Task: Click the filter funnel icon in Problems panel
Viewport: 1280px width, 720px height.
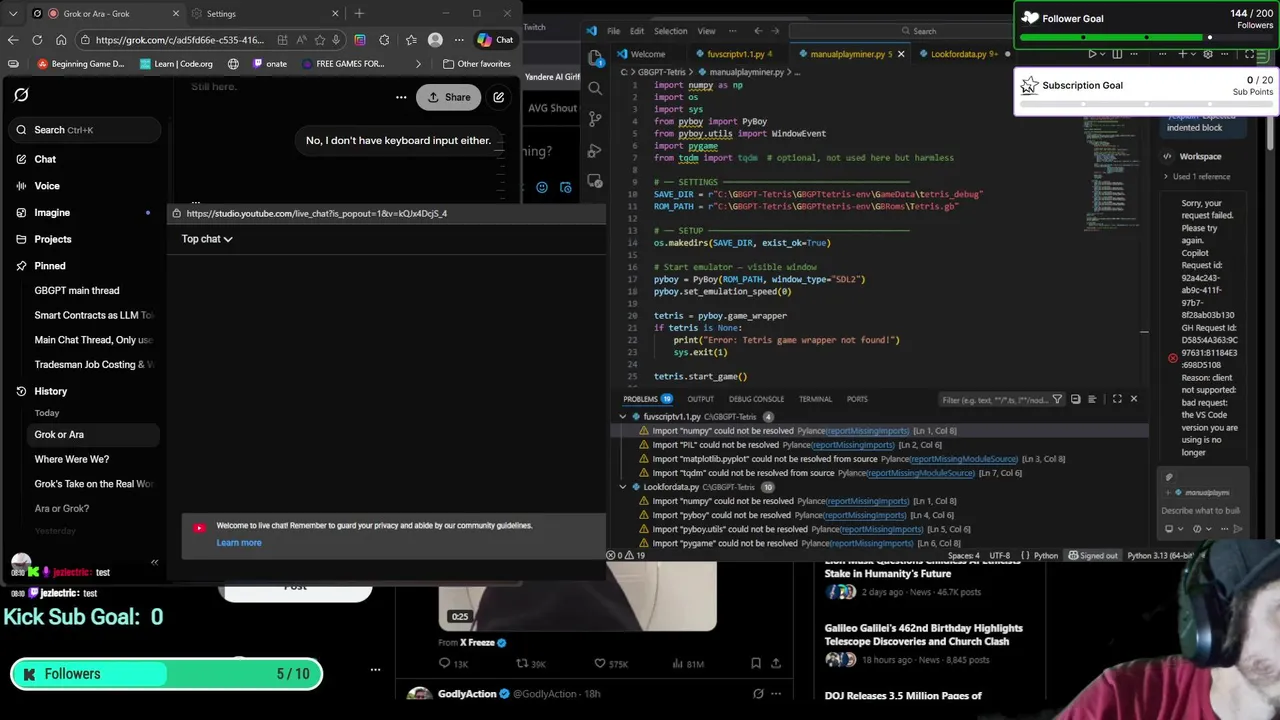Action: [x=1058, y=399]
